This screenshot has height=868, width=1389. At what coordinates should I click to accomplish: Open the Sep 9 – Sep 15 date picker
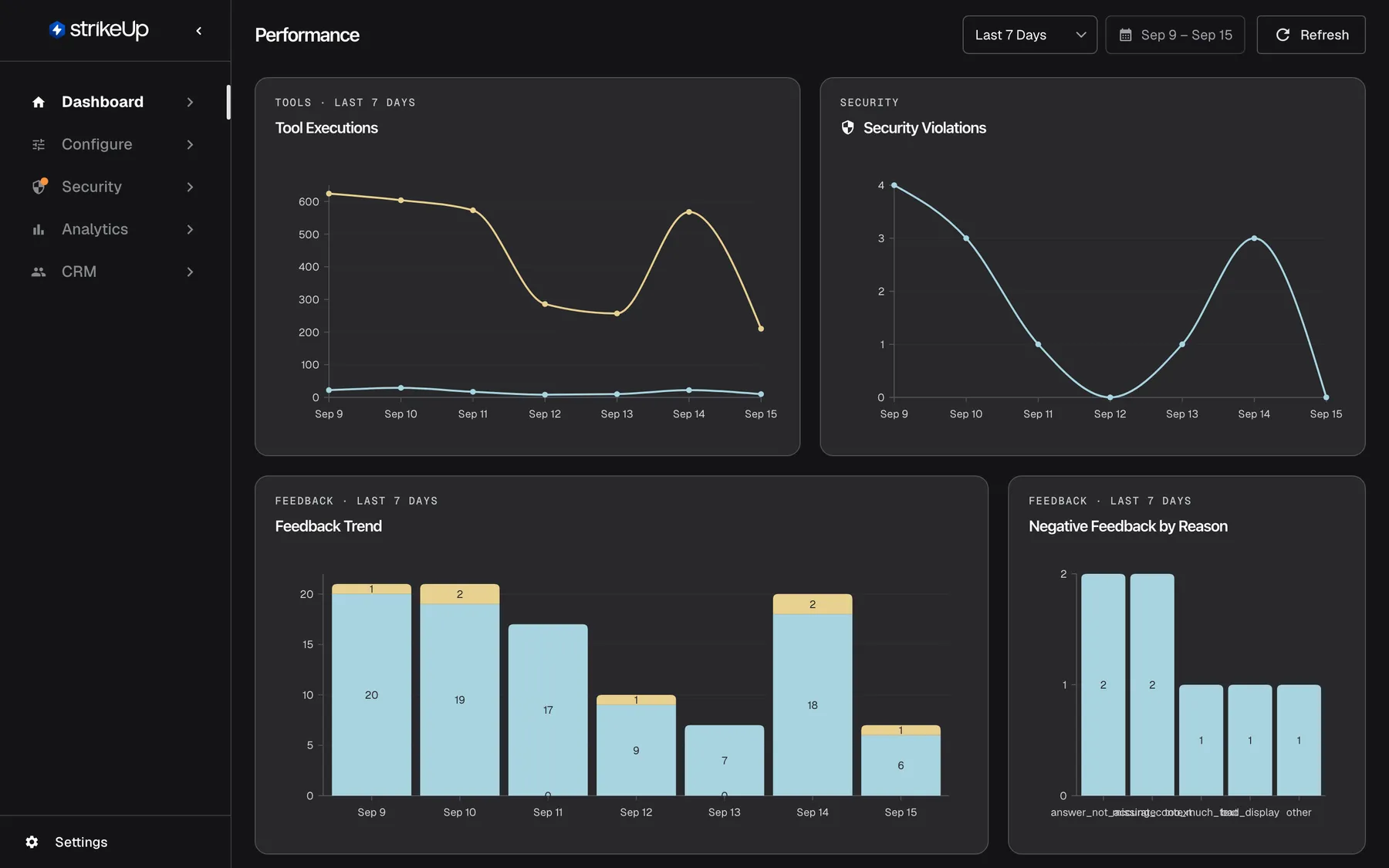(x=1174, y=35)
